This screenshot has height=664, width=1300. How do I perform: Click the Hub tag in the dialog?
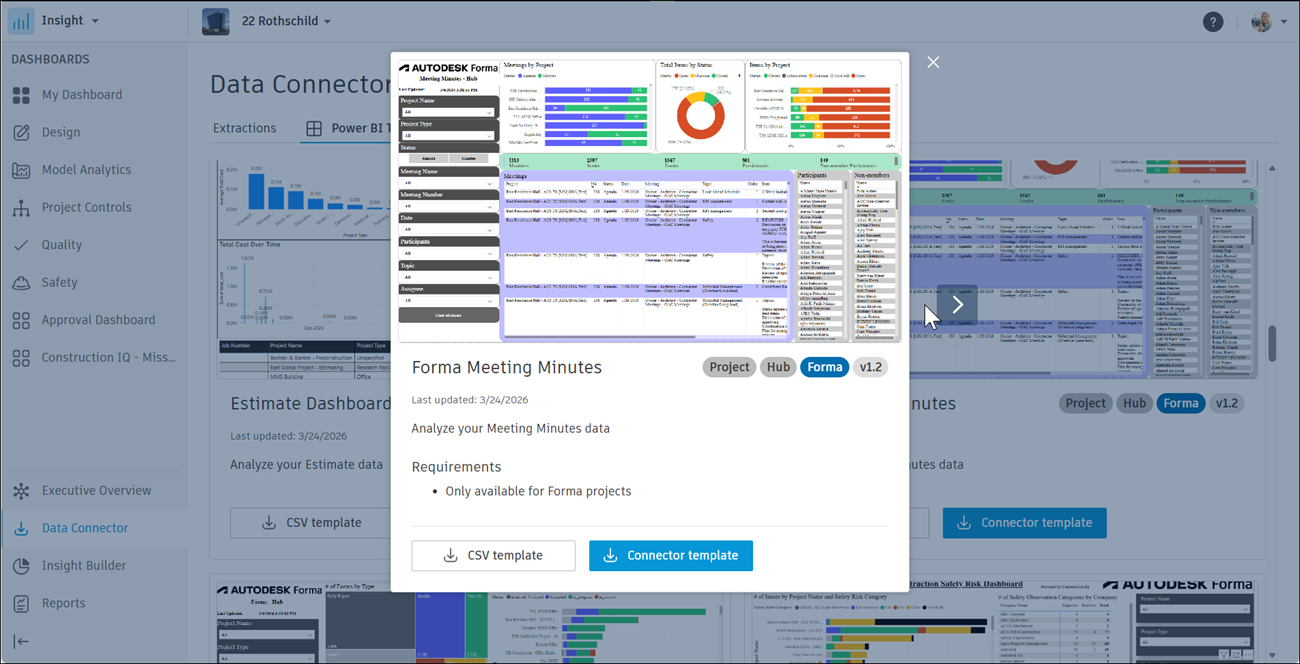click(x=778, y=367)
